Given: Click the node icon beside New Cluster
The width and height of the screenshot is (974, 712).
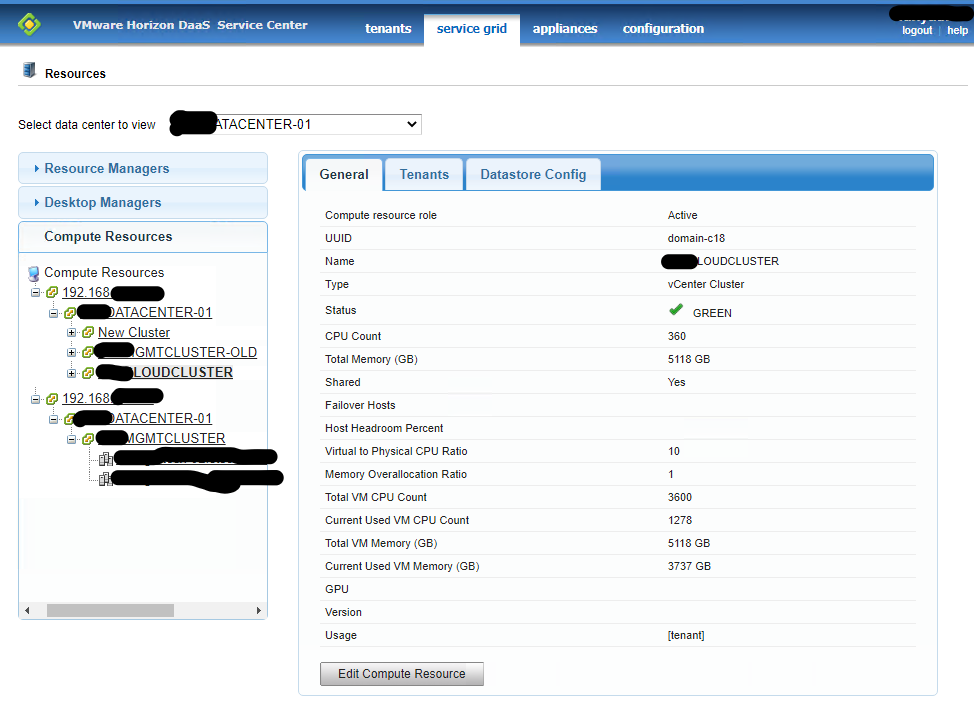Looking at the screenshot, I should [x=88, y=332].
